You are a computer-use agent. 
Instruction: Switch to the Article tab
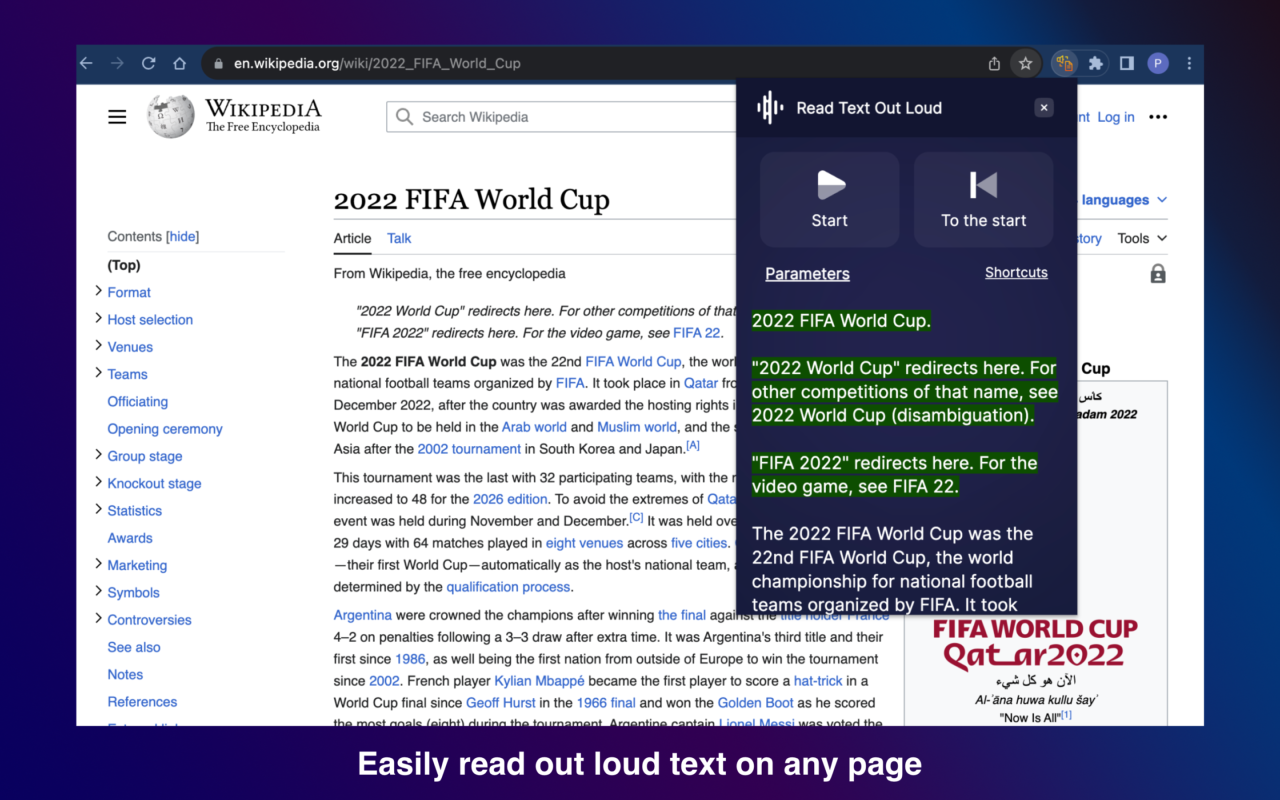point(352,238)
